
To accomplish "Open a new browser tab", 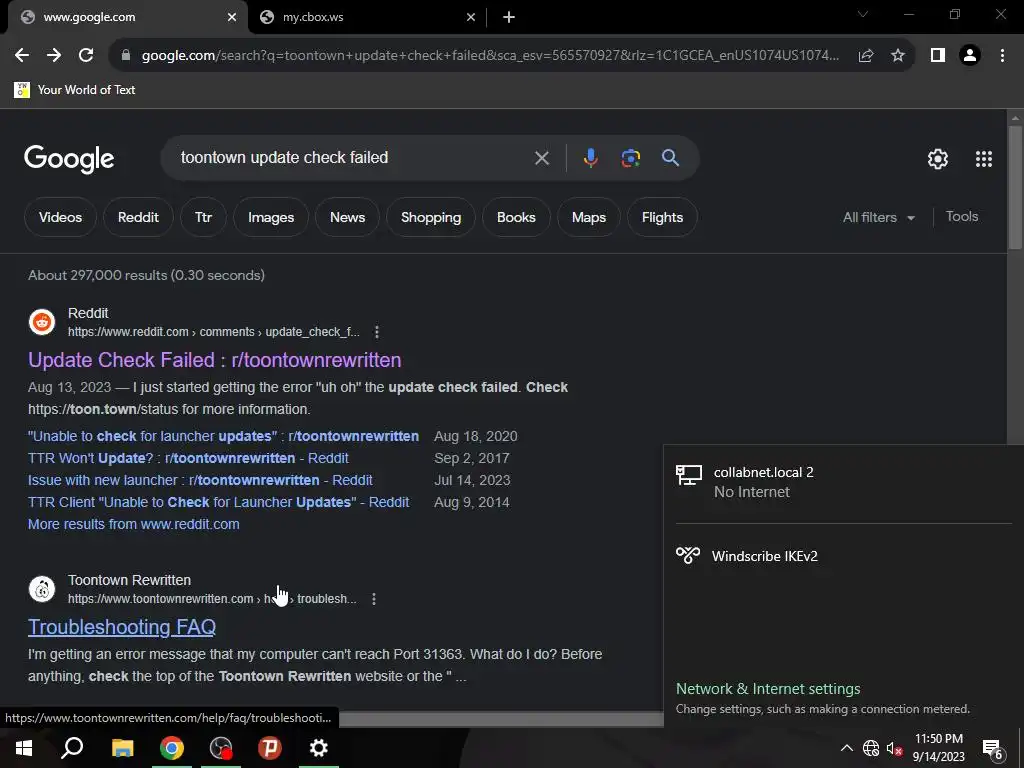I will [509, 18].
